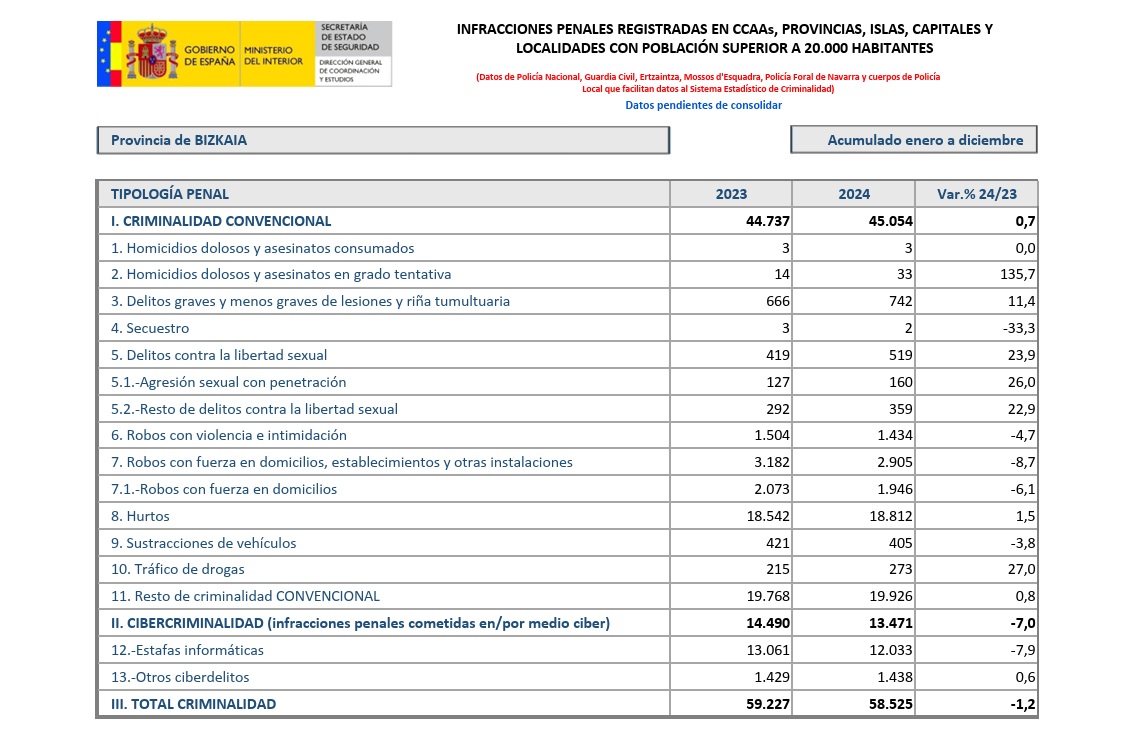
Task: Click the 2024 column header
Action: [853, 194]
